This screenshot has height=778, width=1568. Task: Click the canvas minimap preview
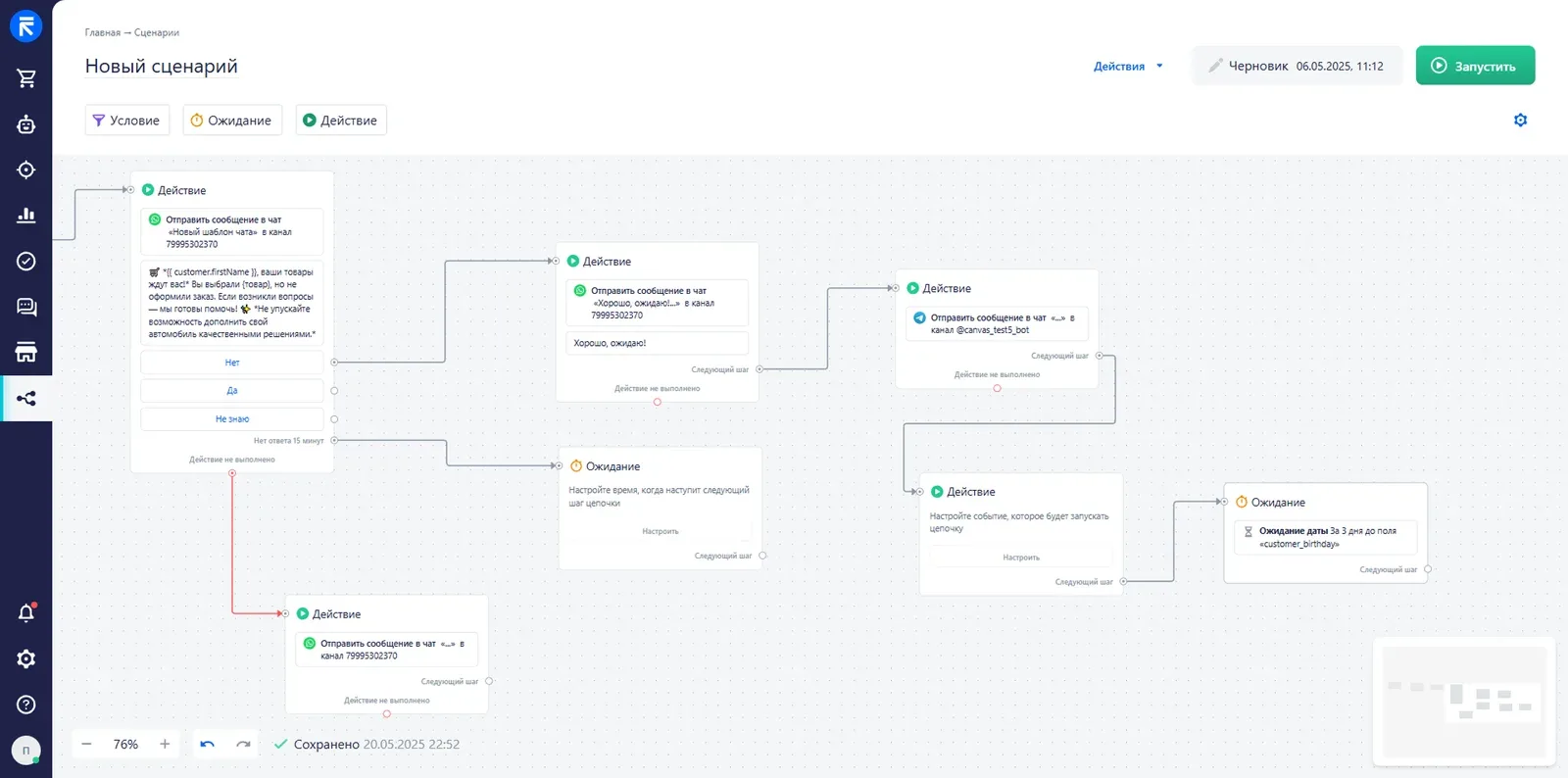1464,701
